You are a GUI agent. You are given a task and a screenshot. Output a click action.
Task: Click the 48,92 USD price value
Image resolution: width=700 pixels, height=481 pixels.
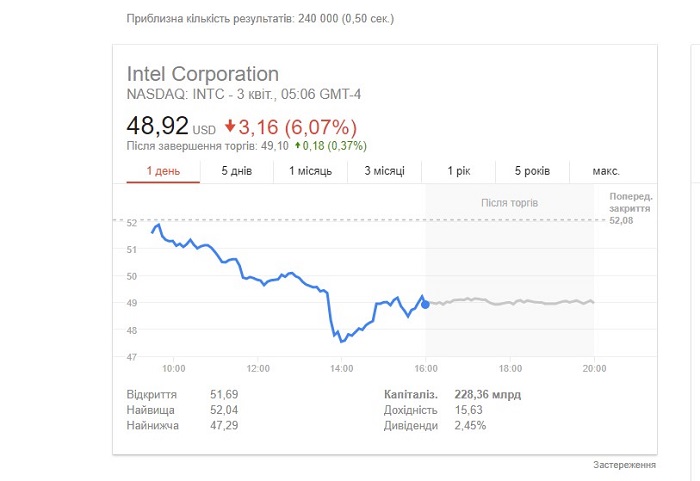171,126
